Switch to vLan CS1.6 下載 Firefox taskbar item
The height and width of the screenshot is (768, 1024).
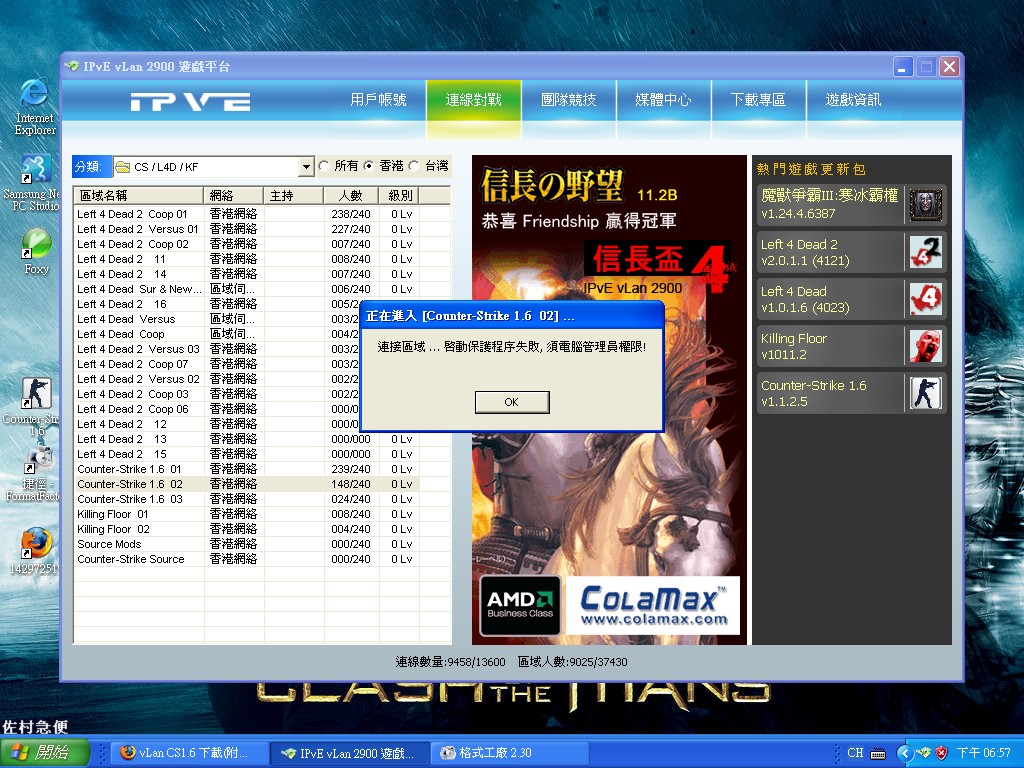point(189,753)
